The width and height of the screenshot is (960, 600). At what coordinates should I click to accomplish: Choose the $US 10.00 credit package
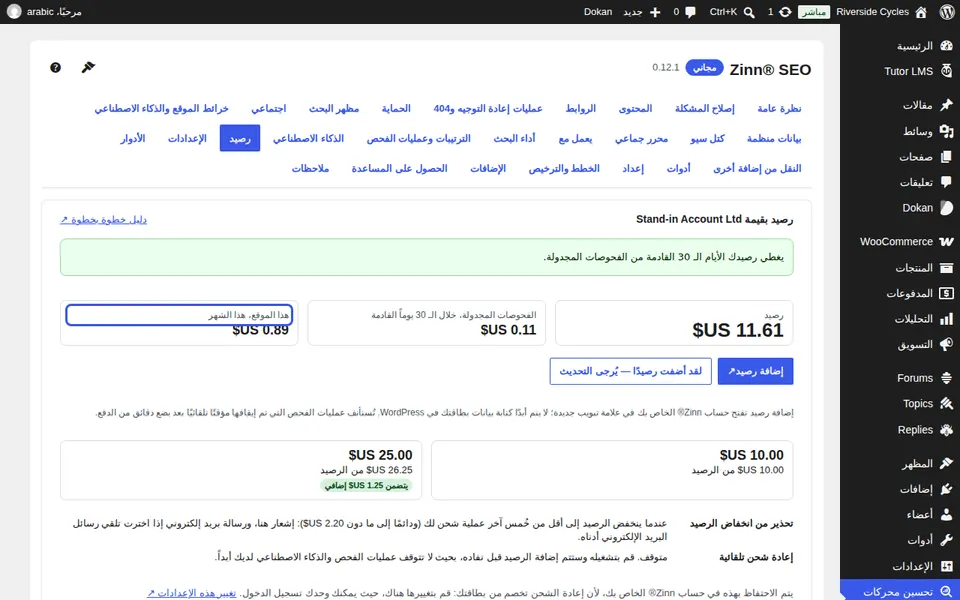click(612, 470)
